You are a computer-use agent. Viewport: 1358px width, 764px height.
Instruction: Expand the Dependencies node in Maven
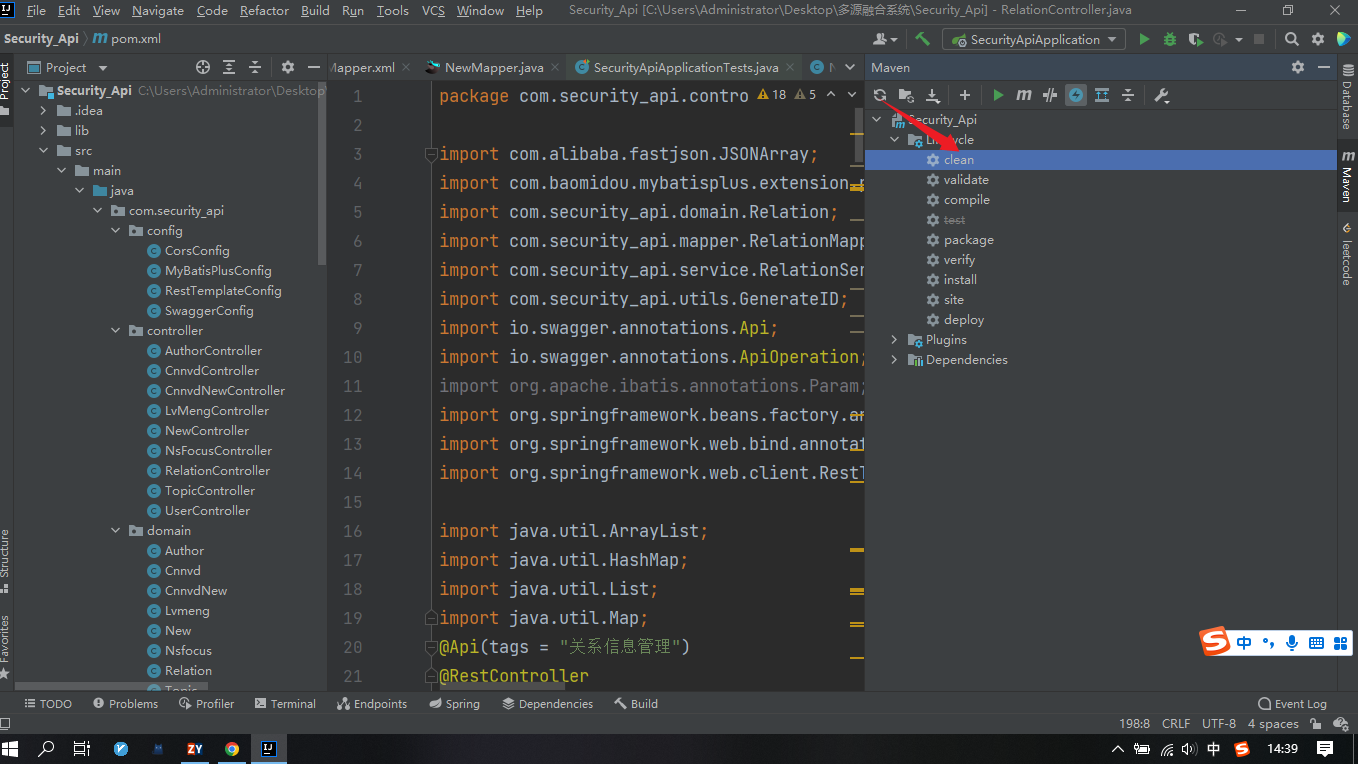click(x=895, y=360)
